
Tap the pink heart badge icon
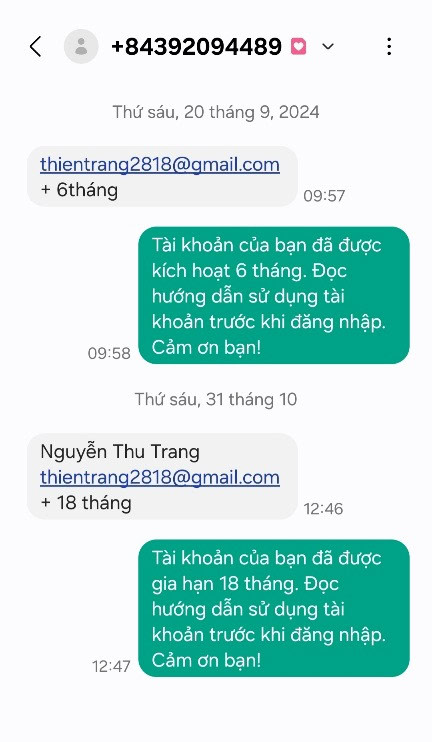click(x=298, y=46)
